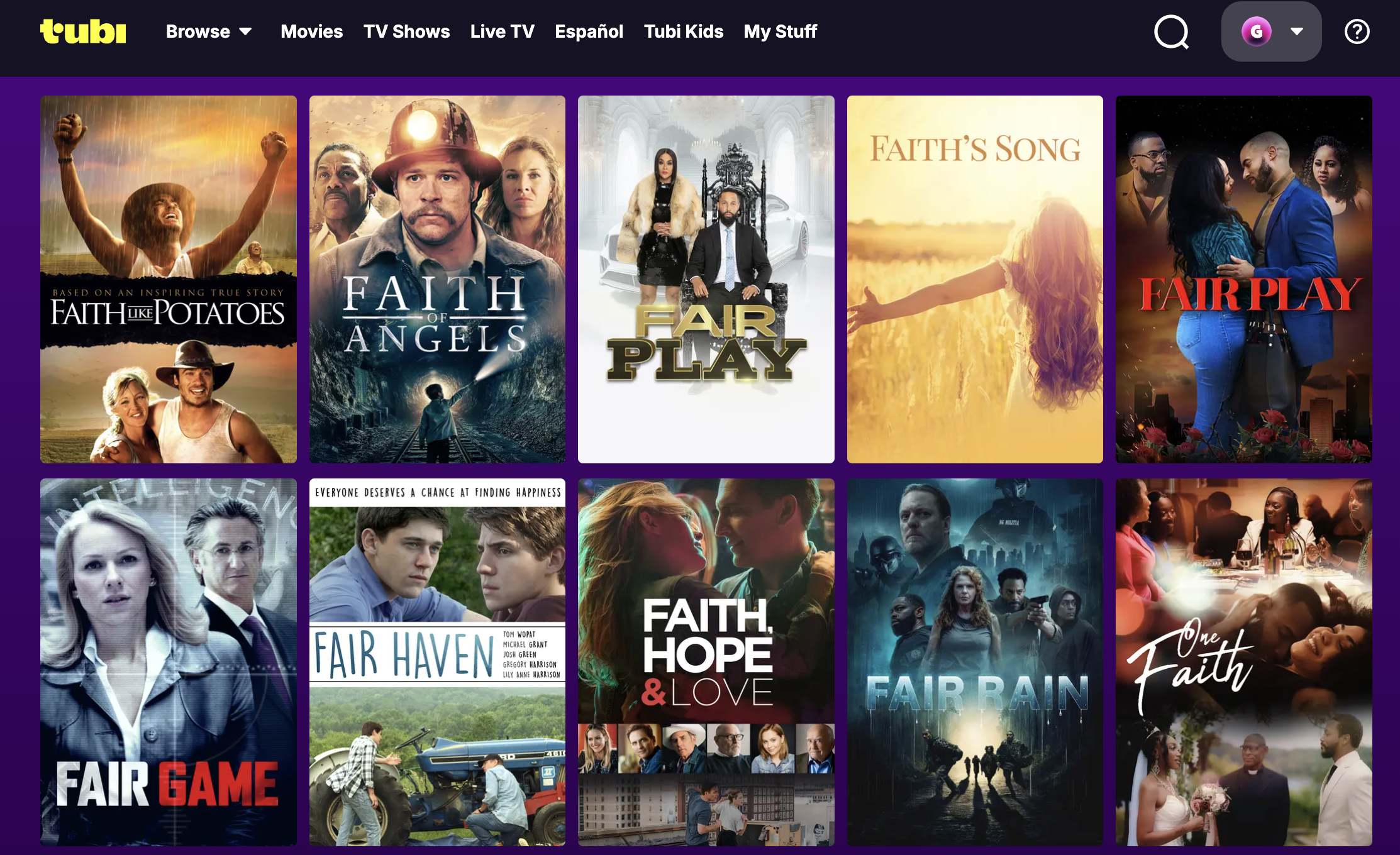Open the TV Shows section
This screenshot has height=855, width=1400.
[x=406, y=31]
